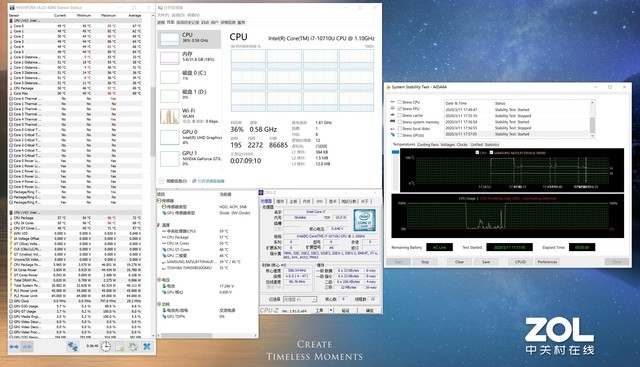Image resolution: width=640 pixels, height=367 pixels.
Task: Open the Temperatures tab in AIDA64
Action: [x=404, y=145]
